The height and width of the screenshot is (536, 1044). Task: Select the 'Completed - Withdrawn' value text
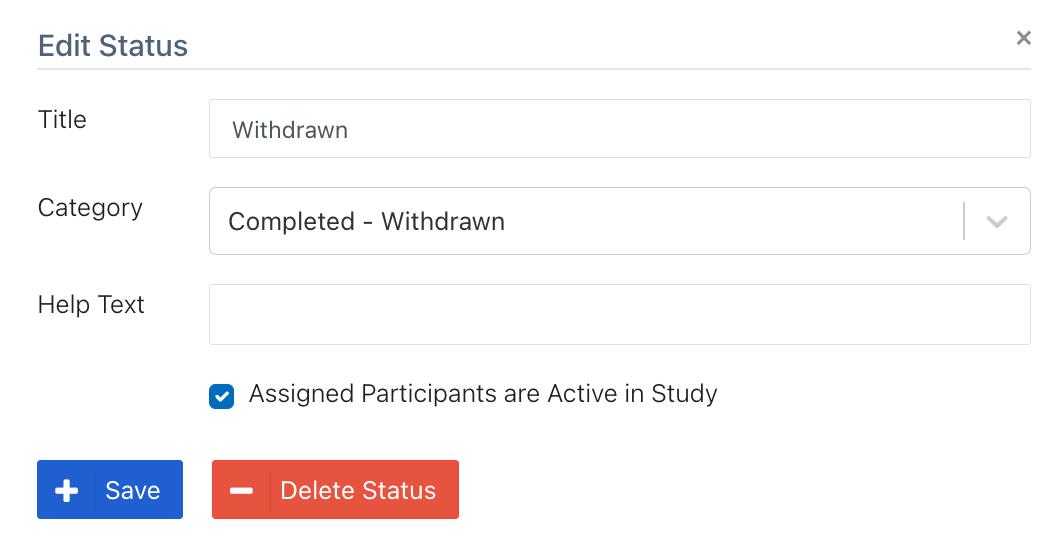tap(366, 222)
